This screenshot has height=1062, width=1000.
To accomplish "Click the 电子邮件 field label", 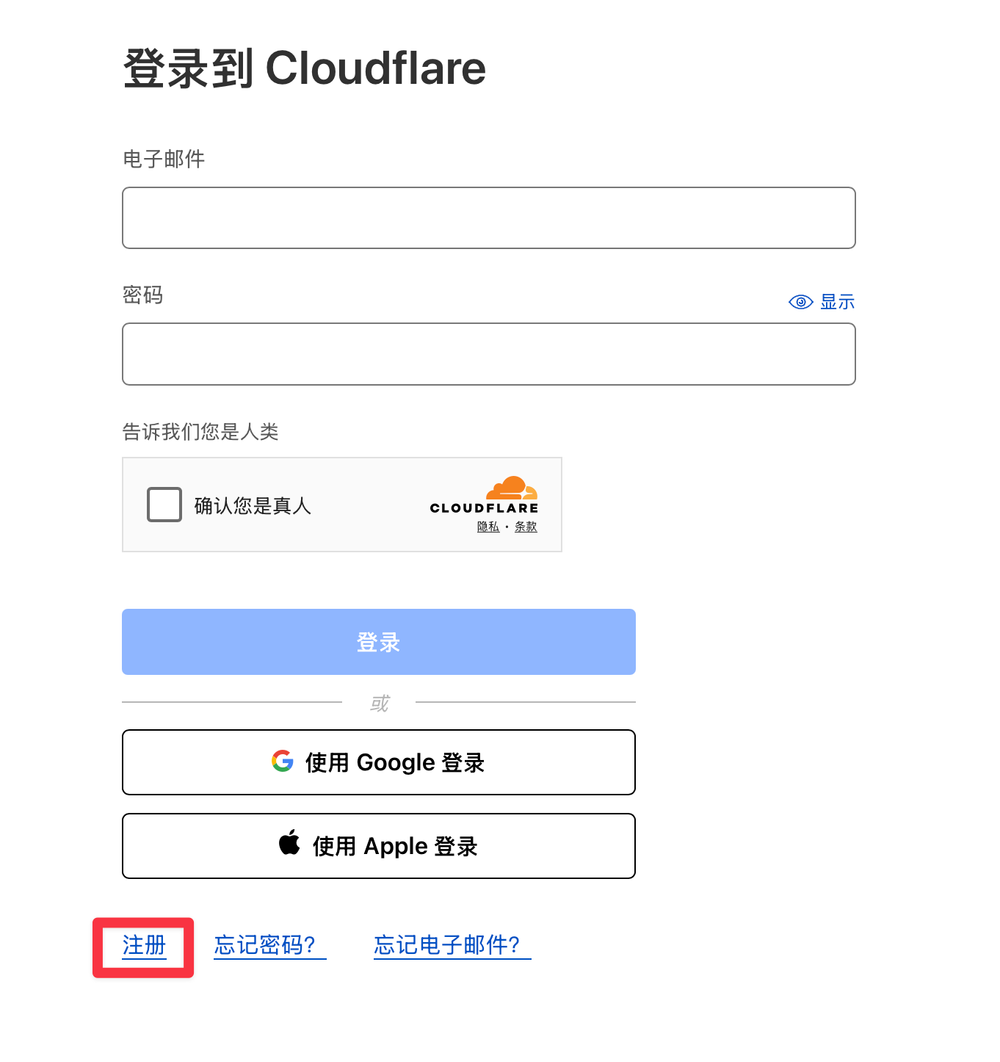I will [162, 158].
